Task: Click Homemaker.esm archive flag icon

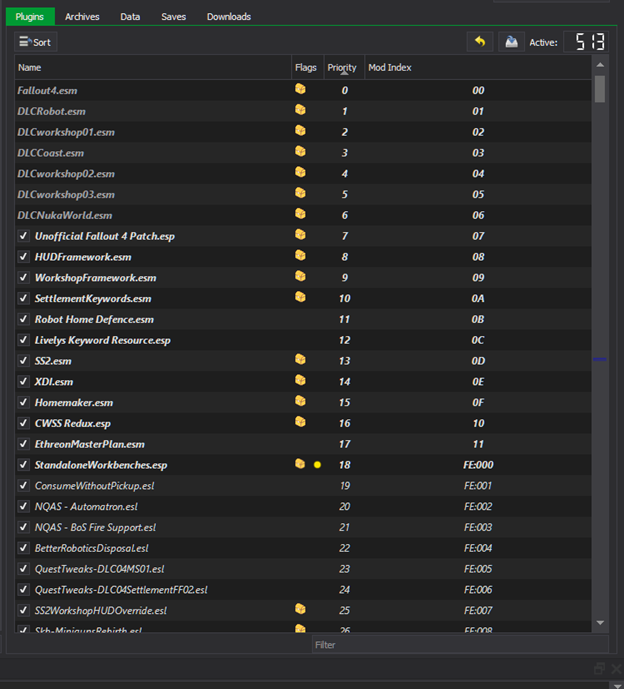Action: (300, 401)
